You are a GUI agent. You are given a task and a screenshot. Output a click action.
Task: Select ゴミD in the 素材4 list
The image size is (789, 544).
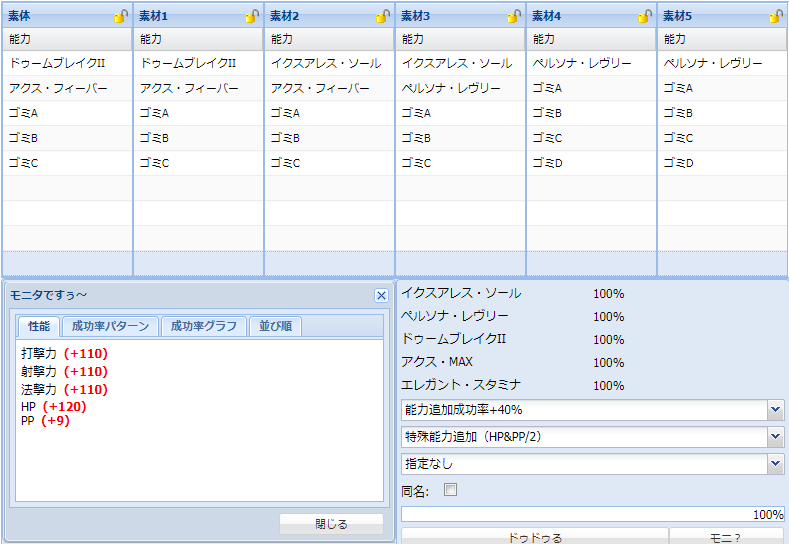click(591, 163)
